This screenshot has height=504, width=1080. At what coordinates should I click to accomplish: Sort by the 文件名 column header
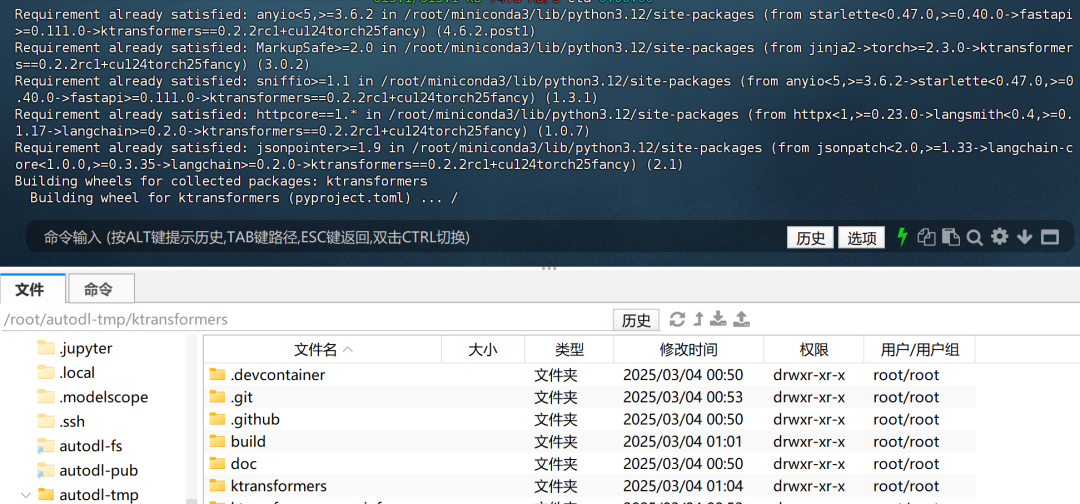pyautogui.click(x=316, y=349)
